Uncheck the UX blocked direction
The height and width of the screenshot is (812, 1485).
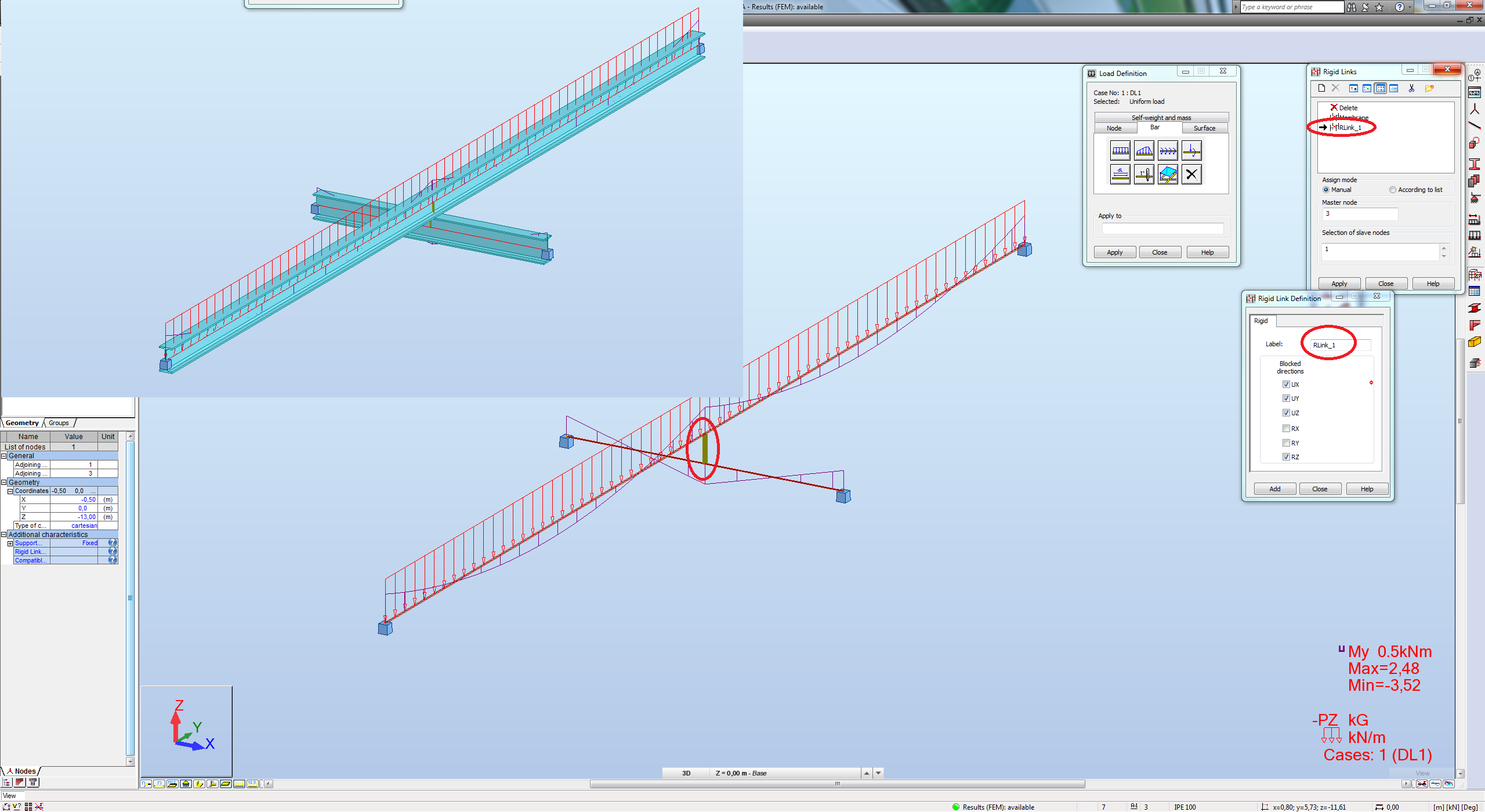1287,384
